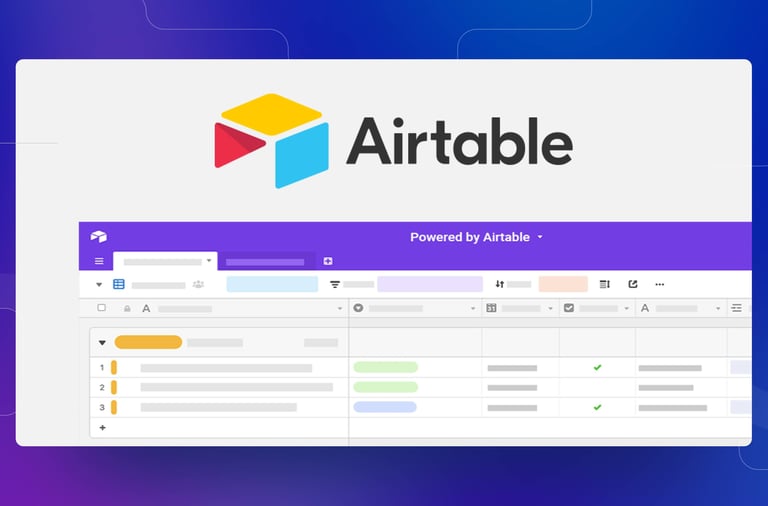The width and height of the screenshot is (768, 506).
Task: Toggle the empty checkbox cell in row 2
Action: [597, 387]
